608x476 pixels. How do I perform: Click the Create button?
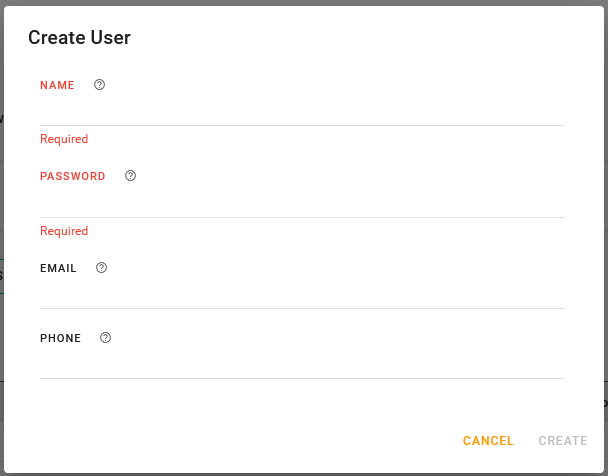click(x=563, y=441)
